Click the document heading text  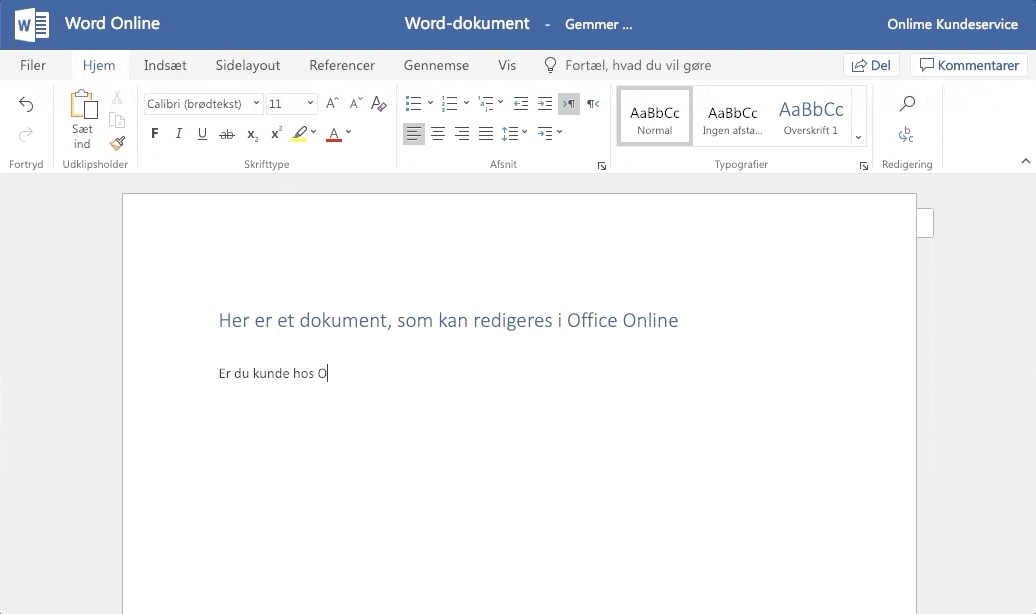point(448,320)
